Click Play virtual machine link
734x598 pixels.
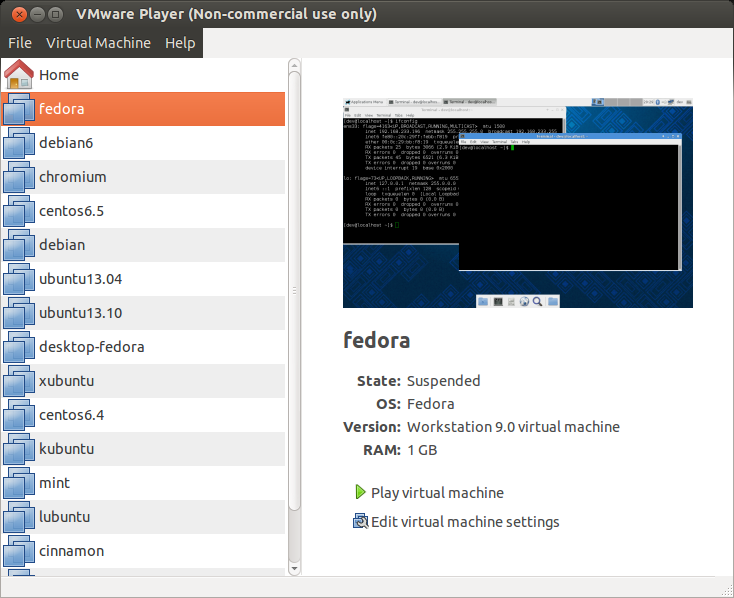437,493
